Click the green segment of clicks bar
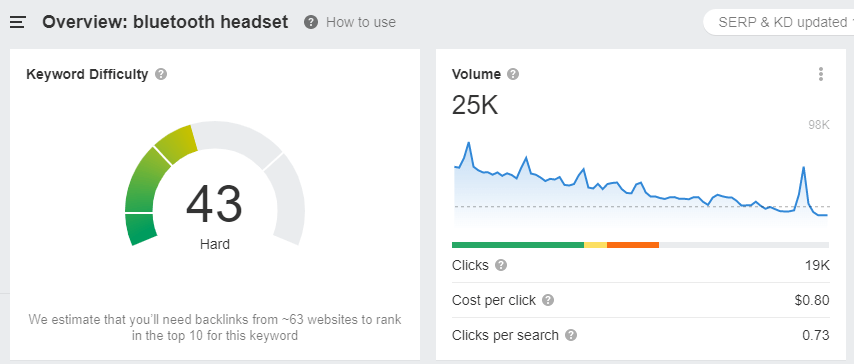854x364 pixels. [x=518, y=245]
